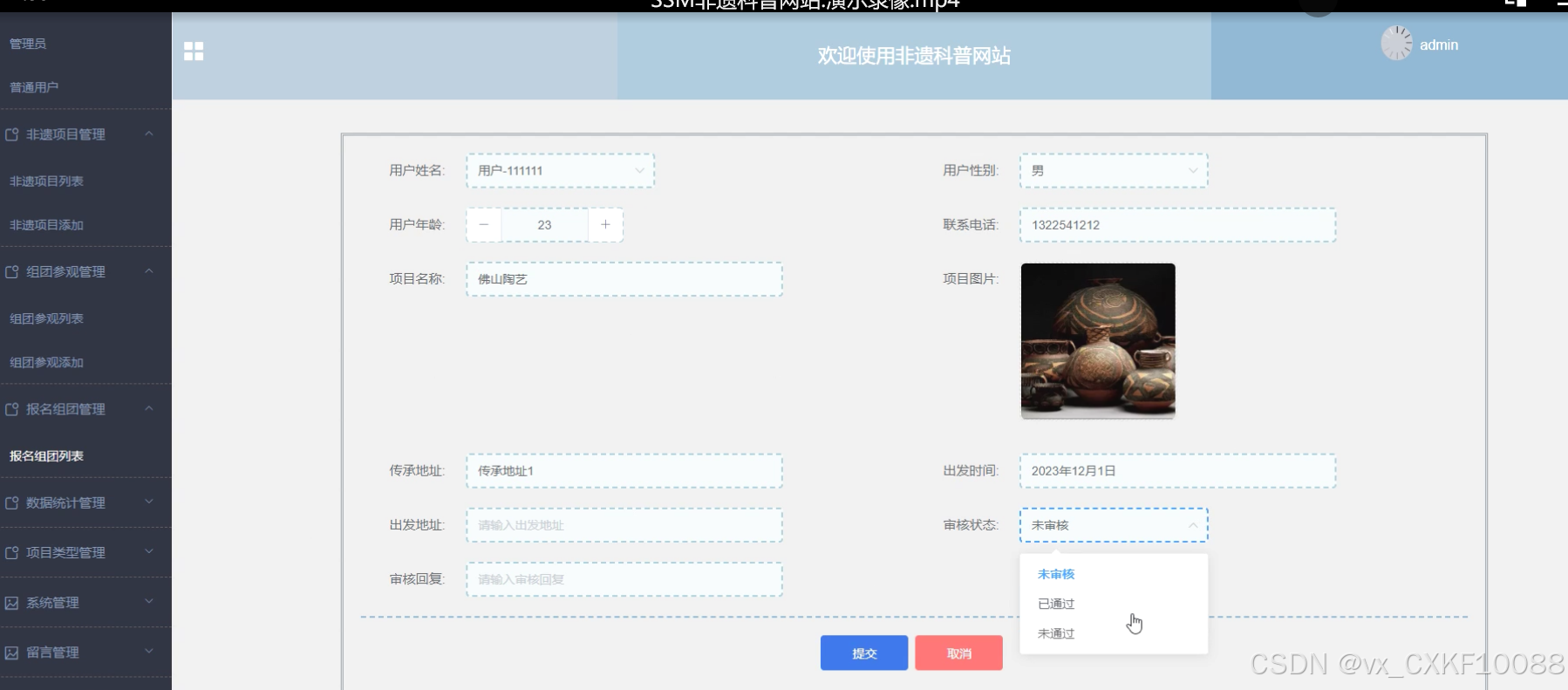Click the 欢迎使用非遗科普网站 header title
Image resolution: width=1568 pixels, height=690 pixels.
point(914,56)
